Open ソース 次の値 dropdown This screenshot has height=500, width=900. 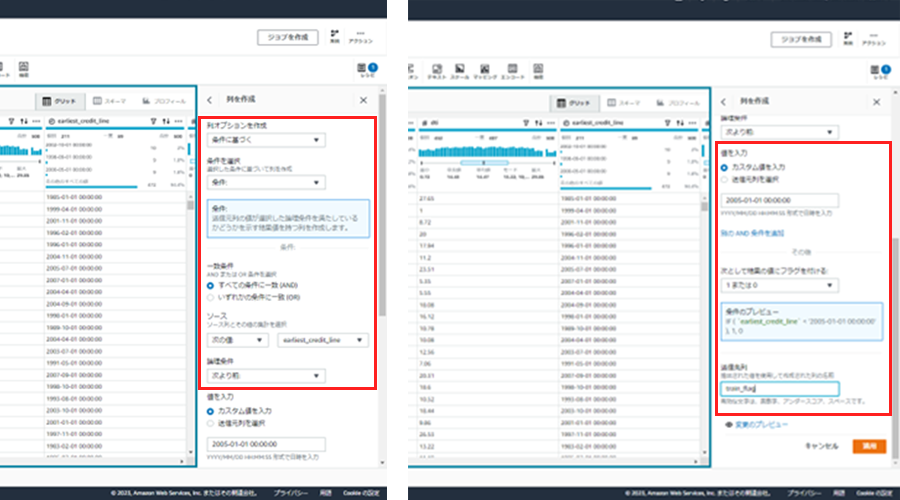(x=237, y=340)
